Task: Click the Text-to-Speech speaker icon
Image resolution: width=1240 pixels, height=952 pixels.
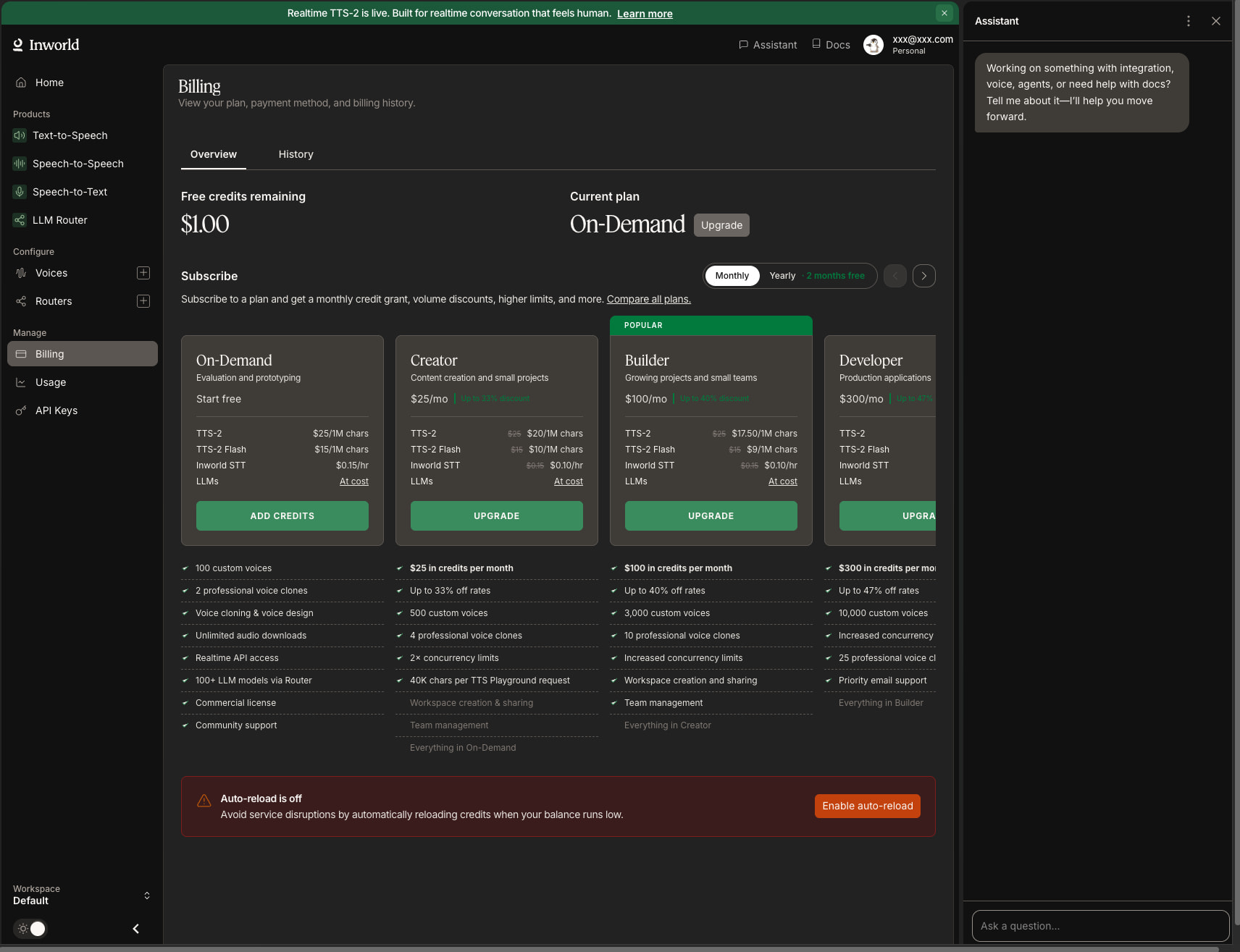Action: 20,135
